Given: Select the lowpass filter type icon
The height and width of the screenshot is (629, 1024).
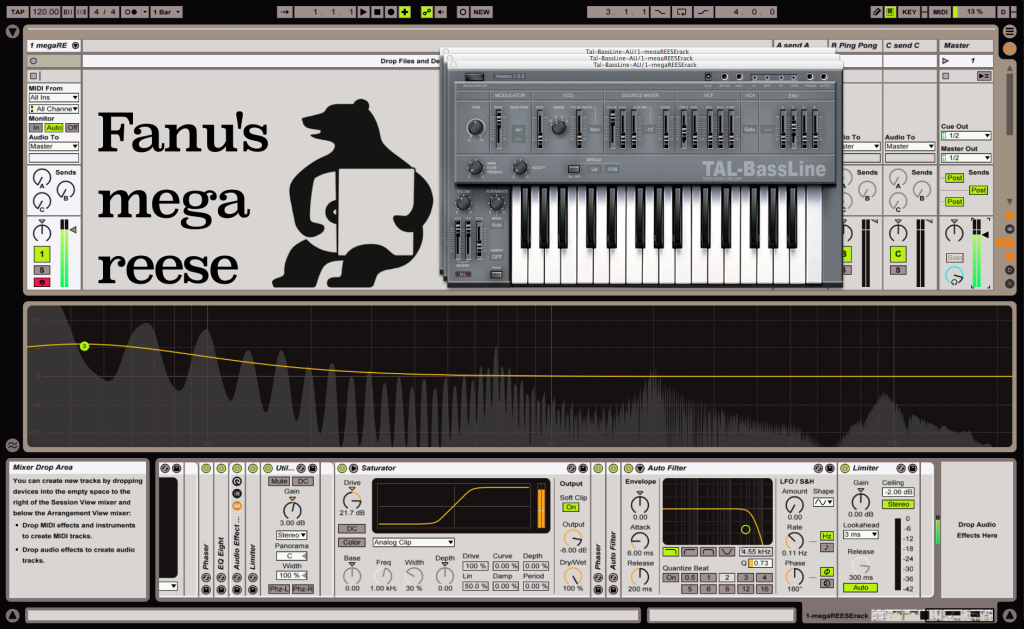Looking at the screenshot, I should click(671, 552).
